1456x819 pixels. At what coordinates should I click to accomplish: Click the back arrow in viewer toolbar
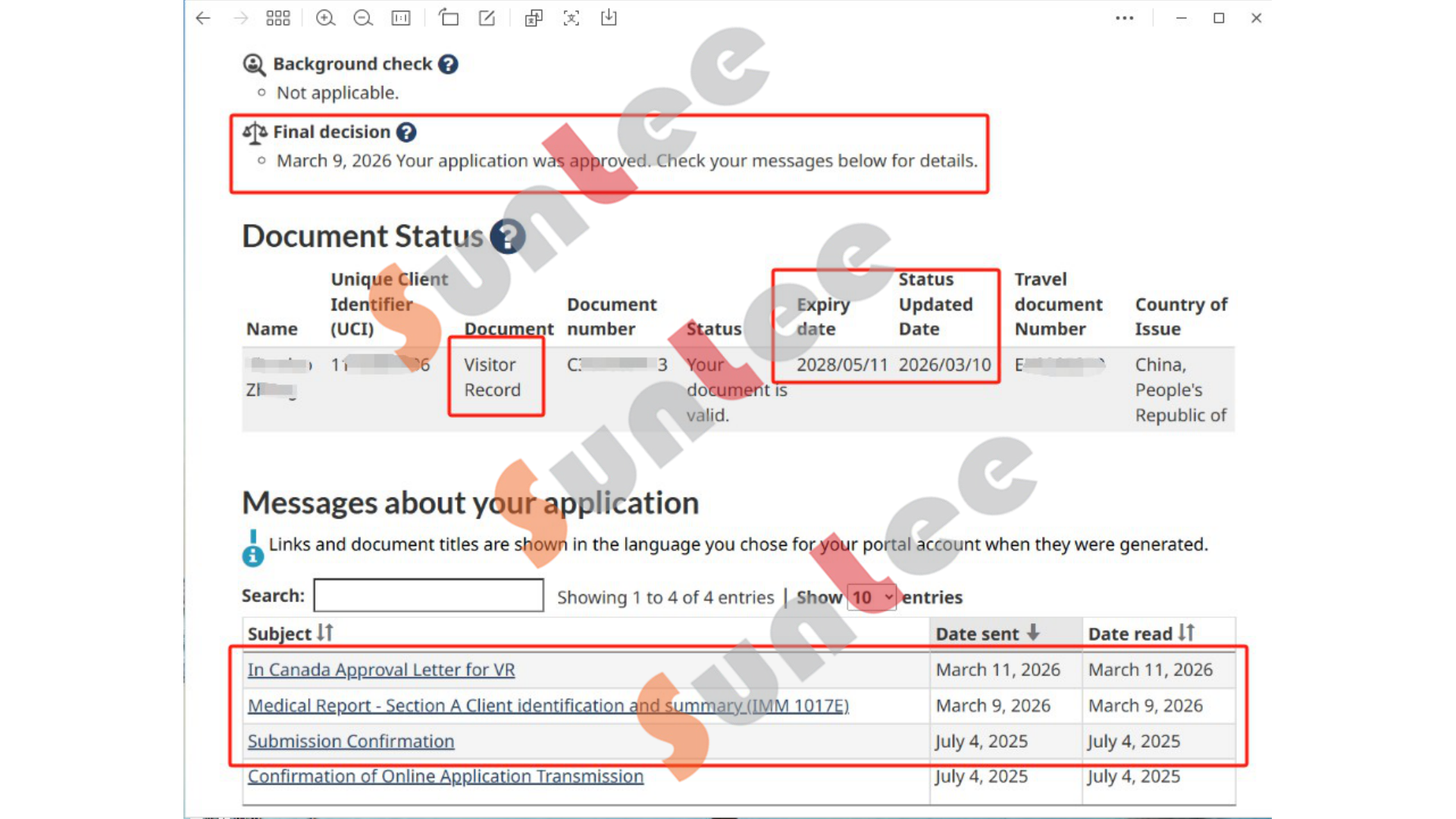coord(202,18)
